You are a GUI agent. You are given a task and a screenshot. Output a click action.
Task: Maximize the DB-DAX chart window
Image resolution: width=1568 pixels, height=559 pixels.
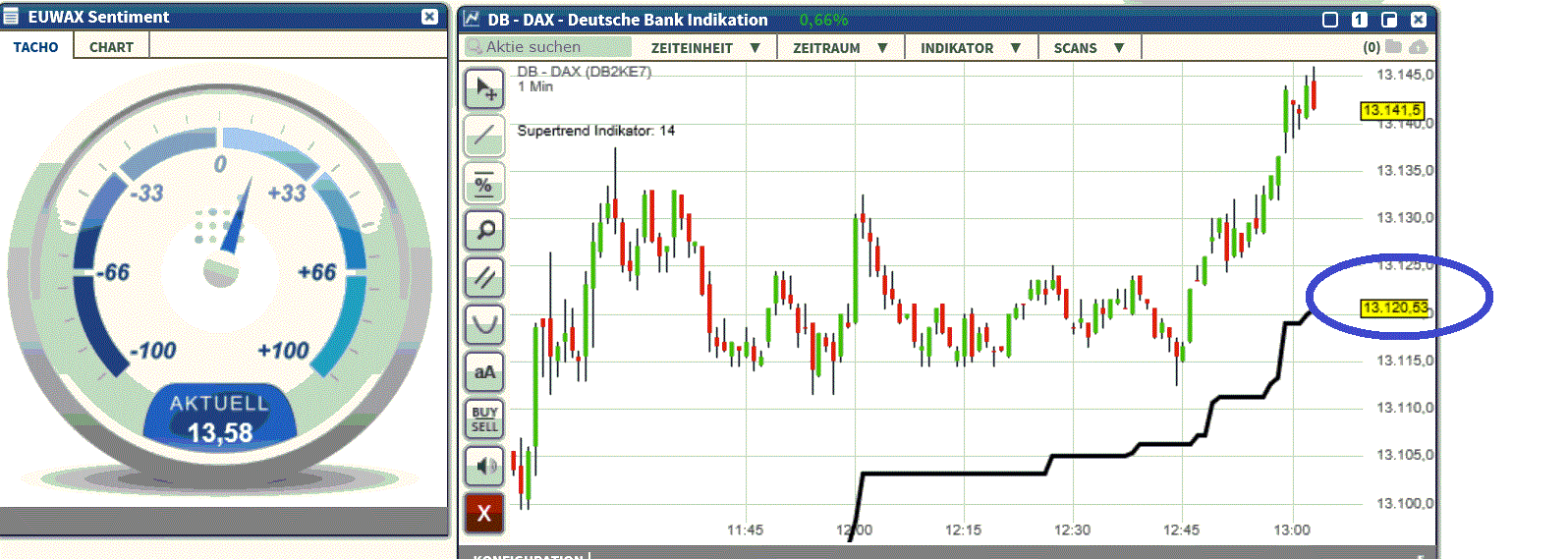pyautogui.click(x=1330, y=19)
